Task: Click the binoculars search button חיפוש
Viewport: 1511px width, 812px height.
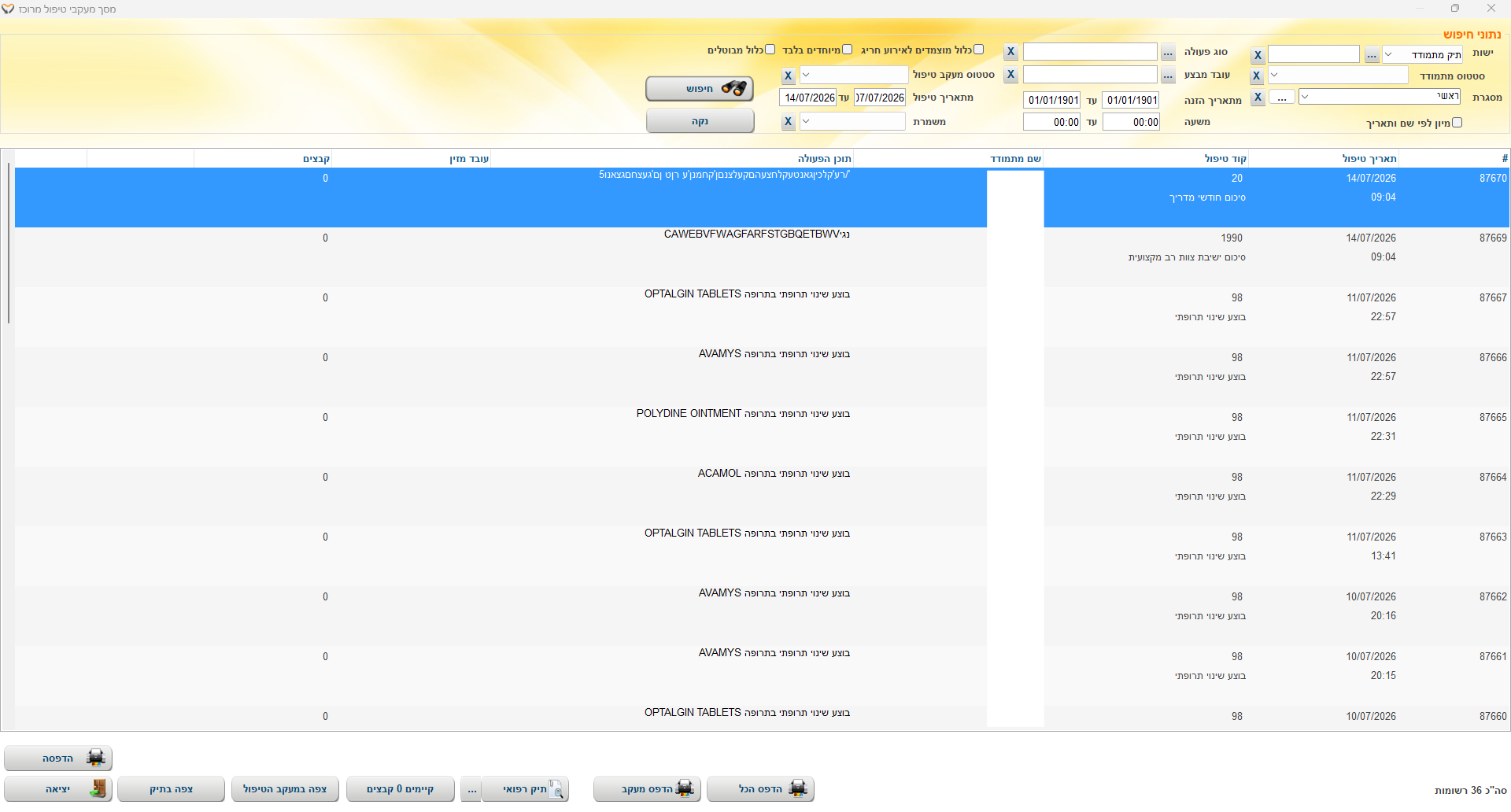Action: [x=700, y=89]
